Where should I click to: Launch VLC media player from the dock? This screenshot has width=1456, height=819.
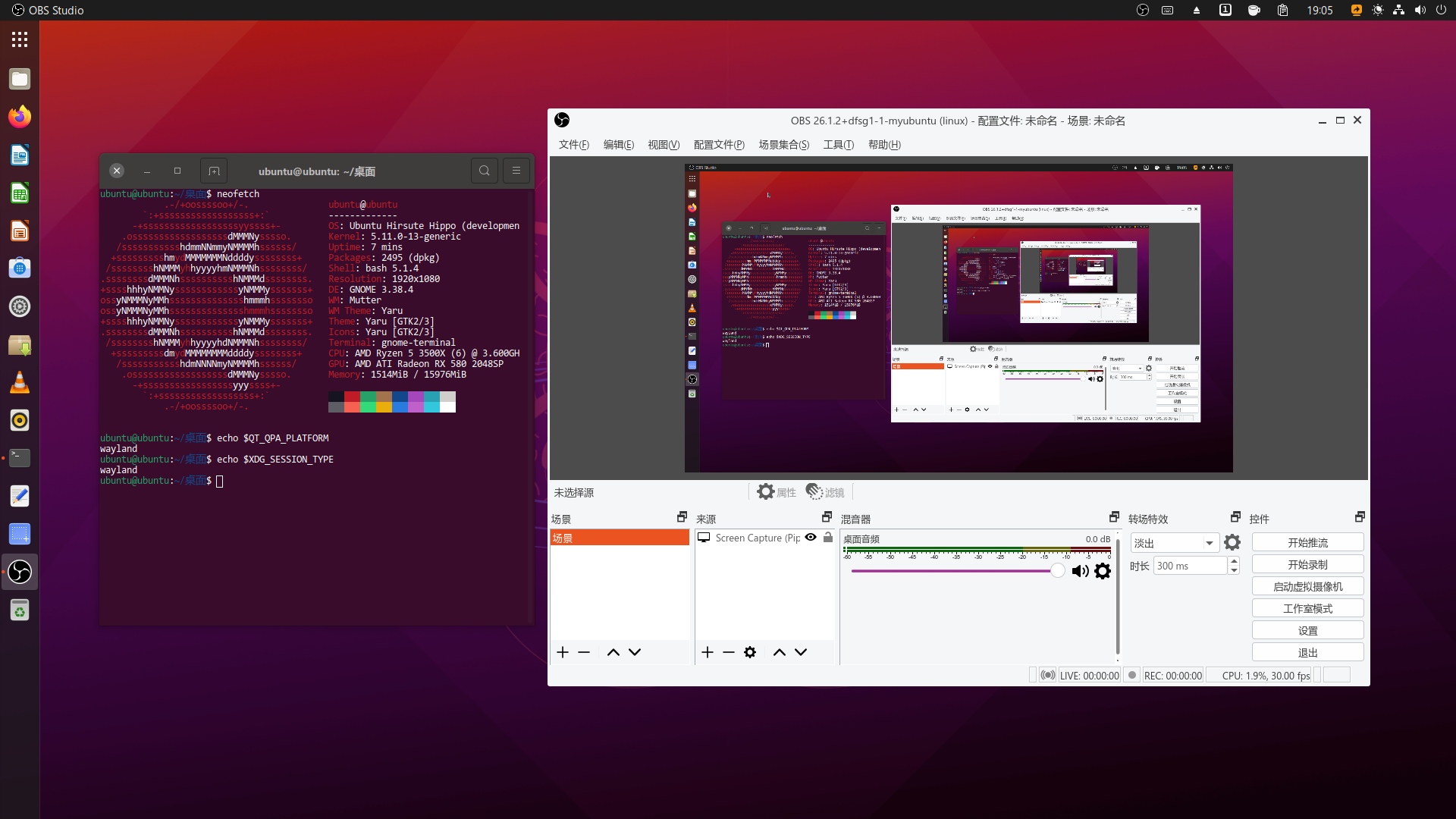[x=20, y=382]
